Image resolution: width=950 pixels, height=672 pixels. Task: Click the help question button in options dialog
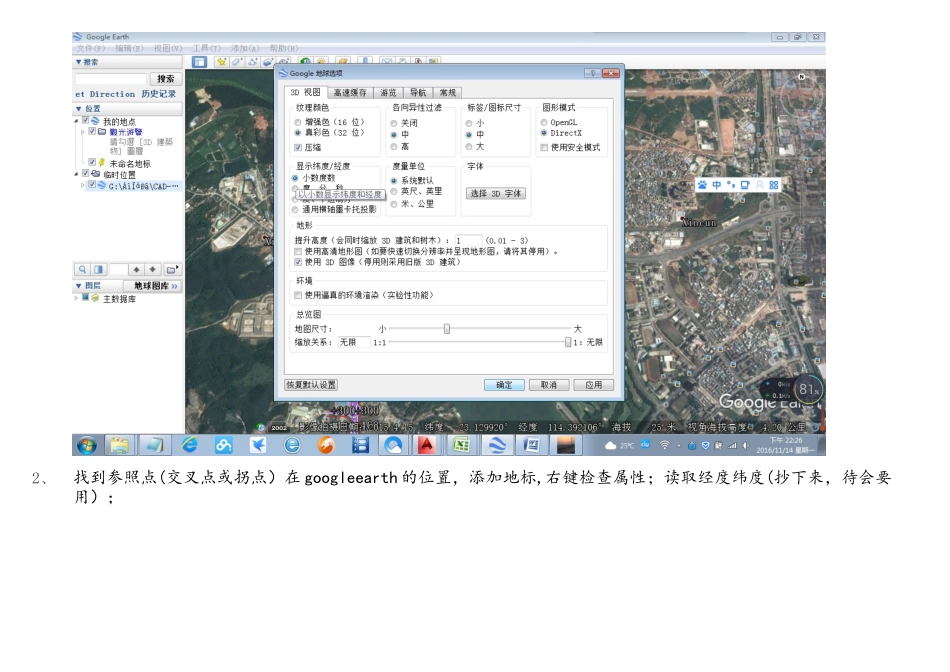pyautogui.click(x=592, y=73)
